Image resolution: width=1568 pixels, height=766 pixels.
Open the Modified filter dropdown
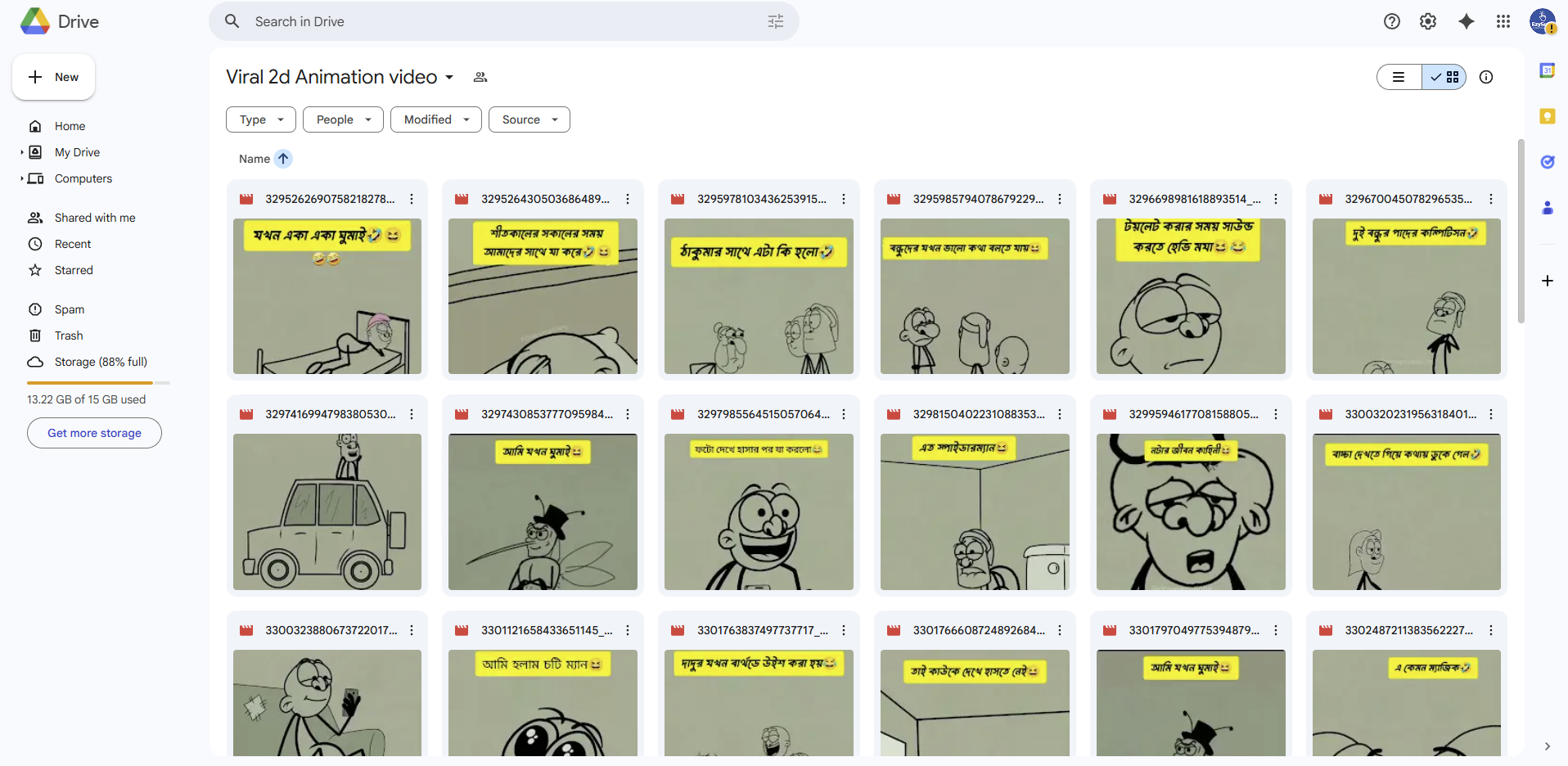pos(435,119)
